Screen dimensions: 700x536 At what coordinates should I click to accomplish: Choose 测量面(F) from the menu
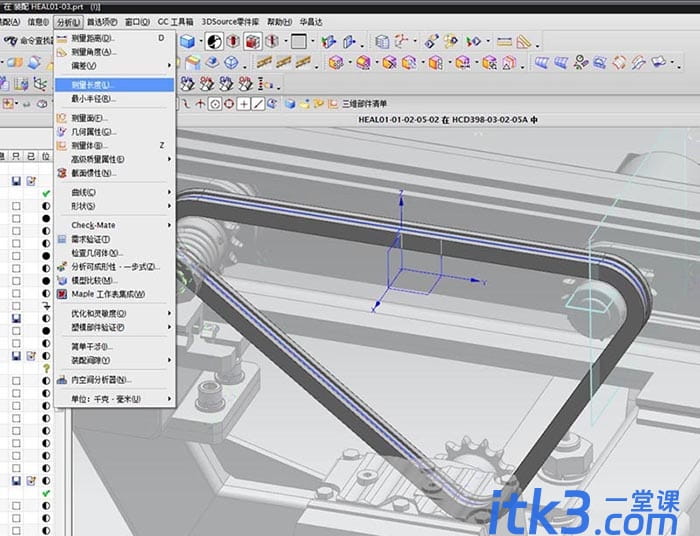tap(115, 118)
